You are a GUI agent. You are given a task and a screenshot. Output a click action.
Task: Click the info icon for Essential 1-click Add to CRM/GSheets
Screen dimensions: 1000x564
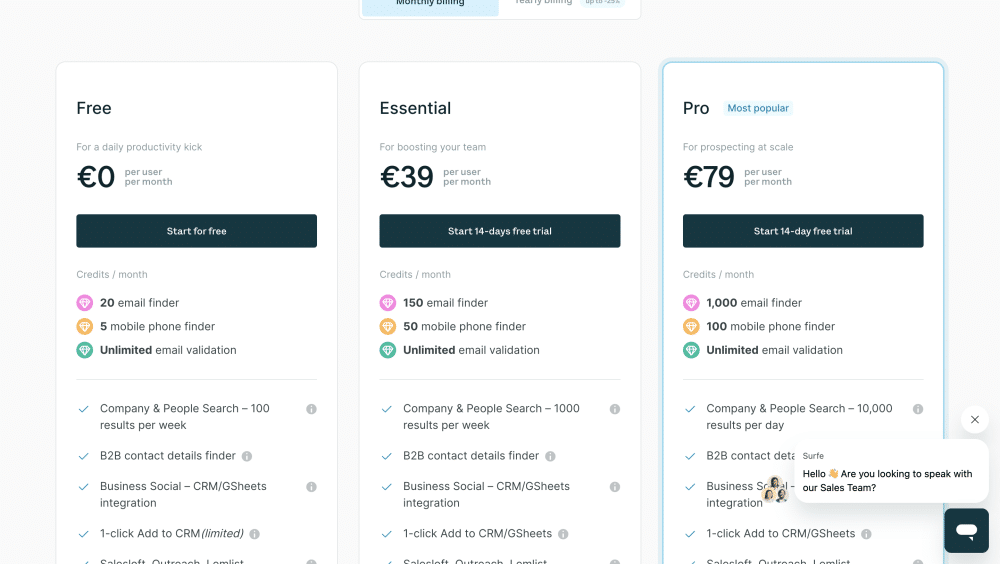point(563,534)
